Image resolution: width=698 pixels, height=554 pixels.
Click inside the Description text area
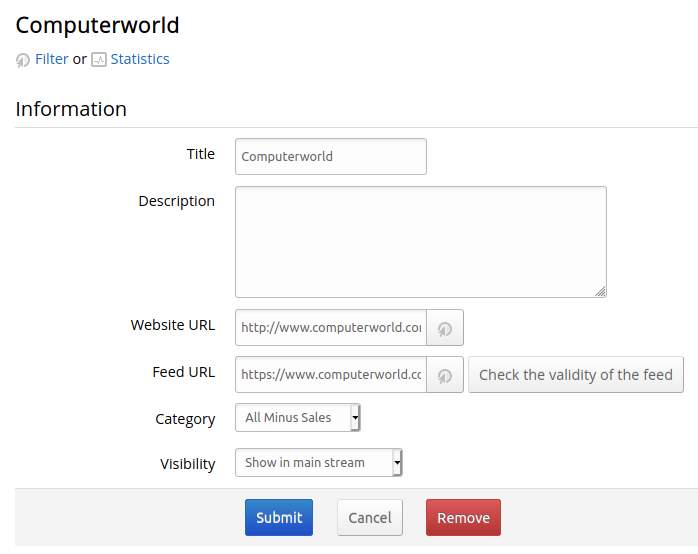click(x=421, y=242)
